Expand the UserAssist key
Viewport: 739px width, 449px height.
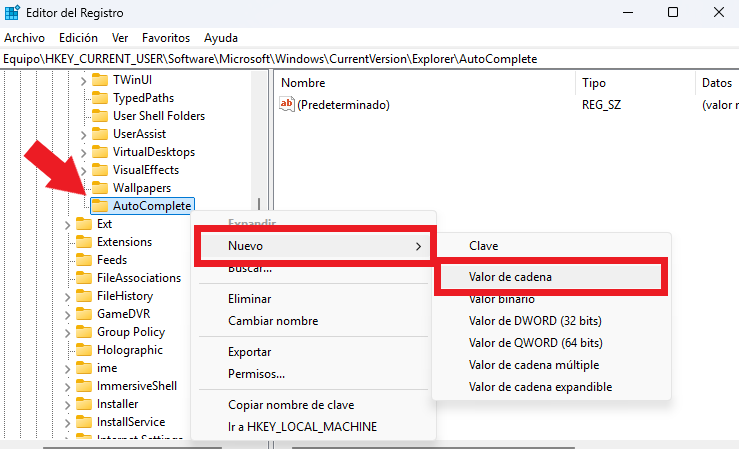pos(83,135)
